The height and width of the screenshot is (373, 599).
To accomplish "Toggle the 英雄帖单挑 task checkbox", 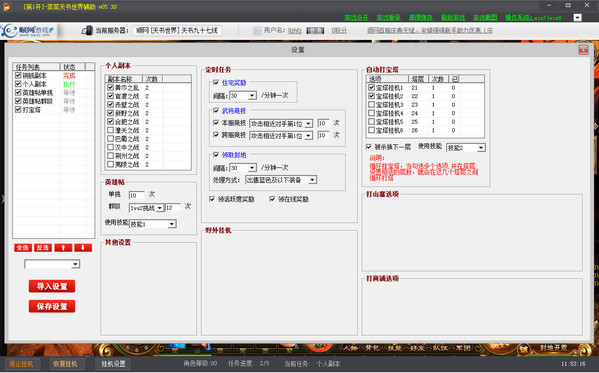I will pyautogui.click(x=18, y=92).
